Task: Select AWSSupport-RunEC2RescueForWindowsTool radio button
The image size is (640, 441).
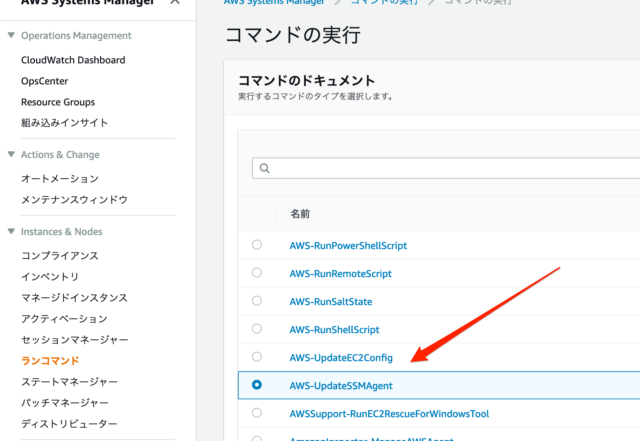Action: pyautogui.click(x=257, y=413)
